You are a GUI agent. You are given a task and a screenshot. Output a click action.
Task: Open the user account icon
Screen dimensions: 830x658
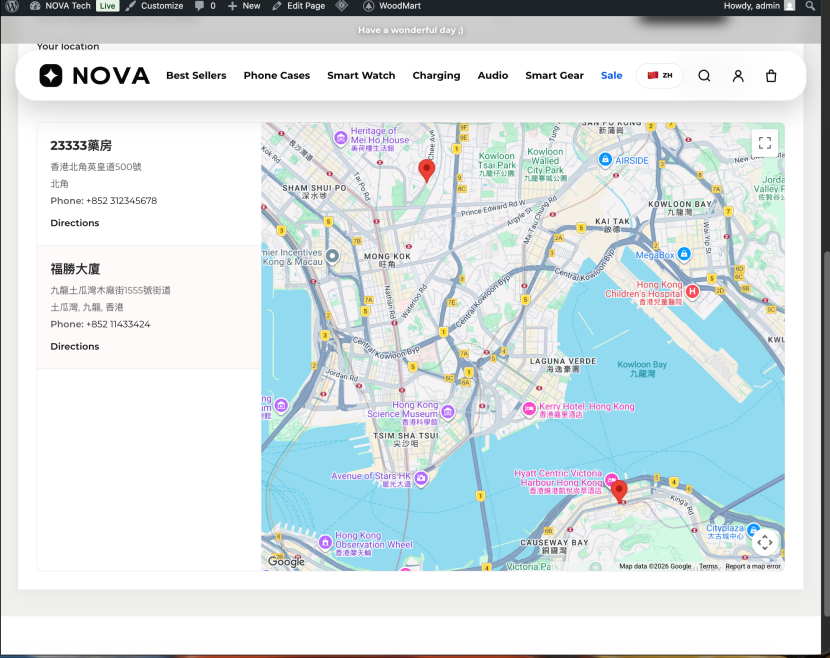point(738,76)
